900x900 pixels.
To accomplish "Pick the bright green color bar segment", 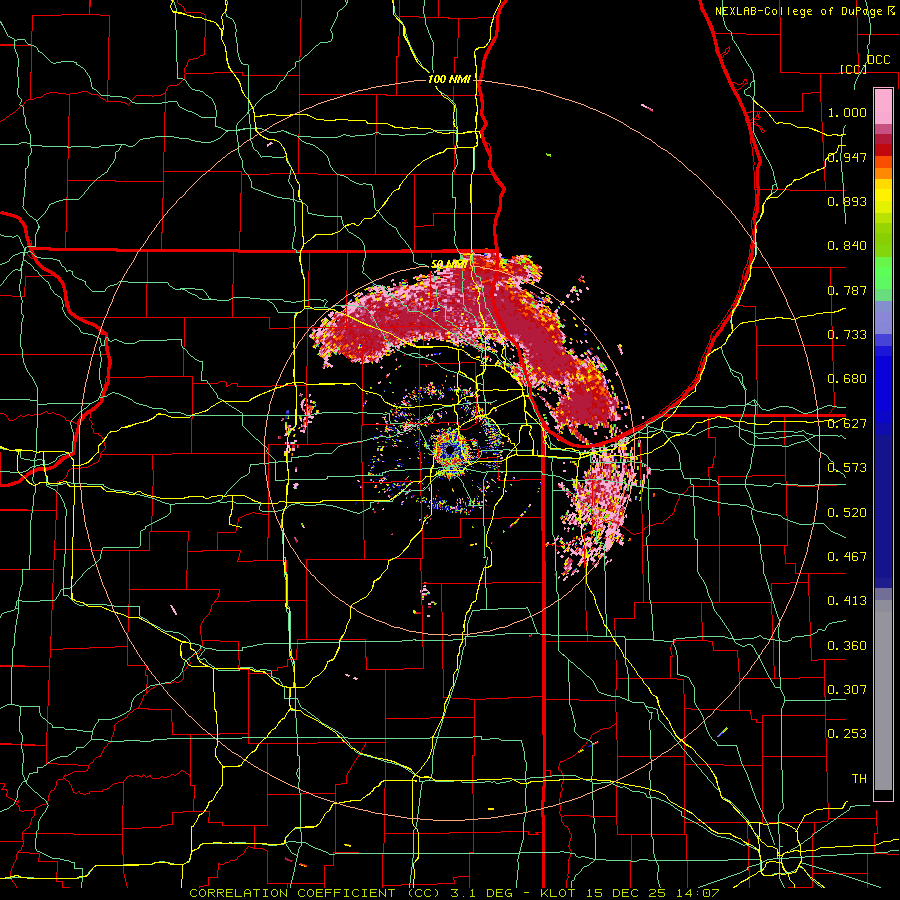I will [883, 273].
